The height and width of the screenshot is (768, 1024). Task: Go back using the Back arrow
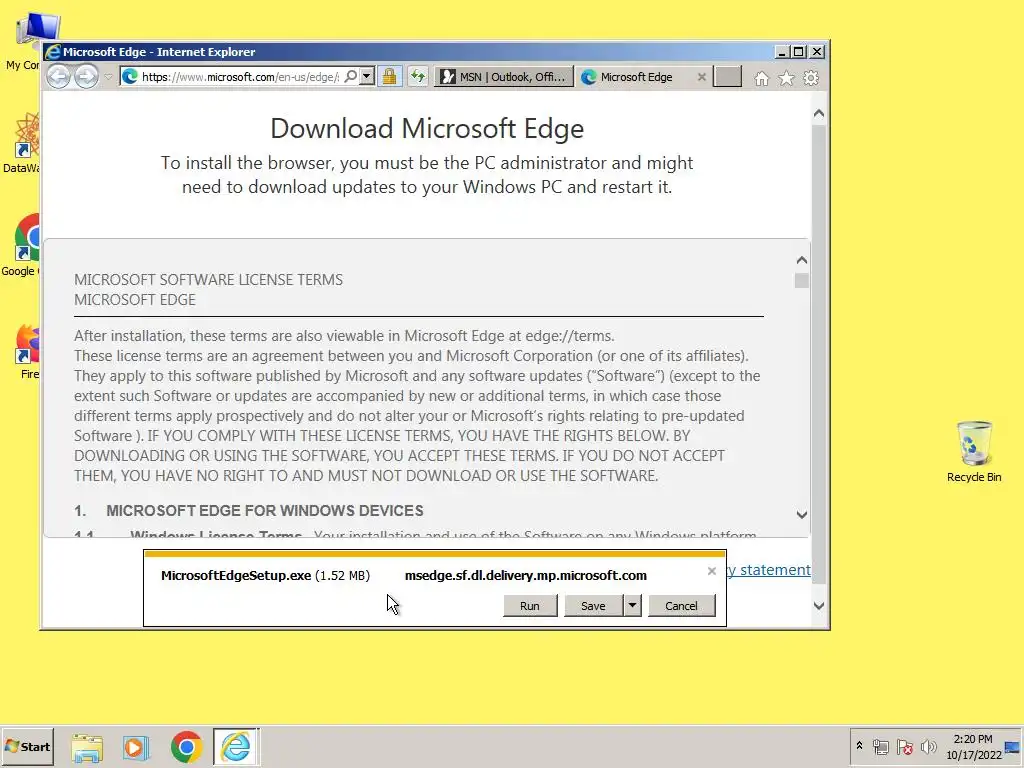(x=58, y=77)
